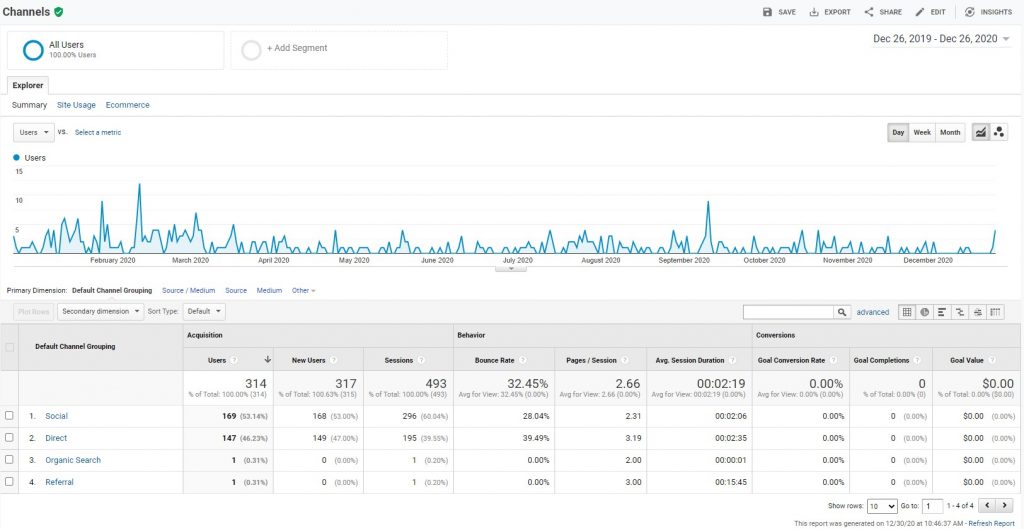Toggle the select-all checkbox in table header

9,347
